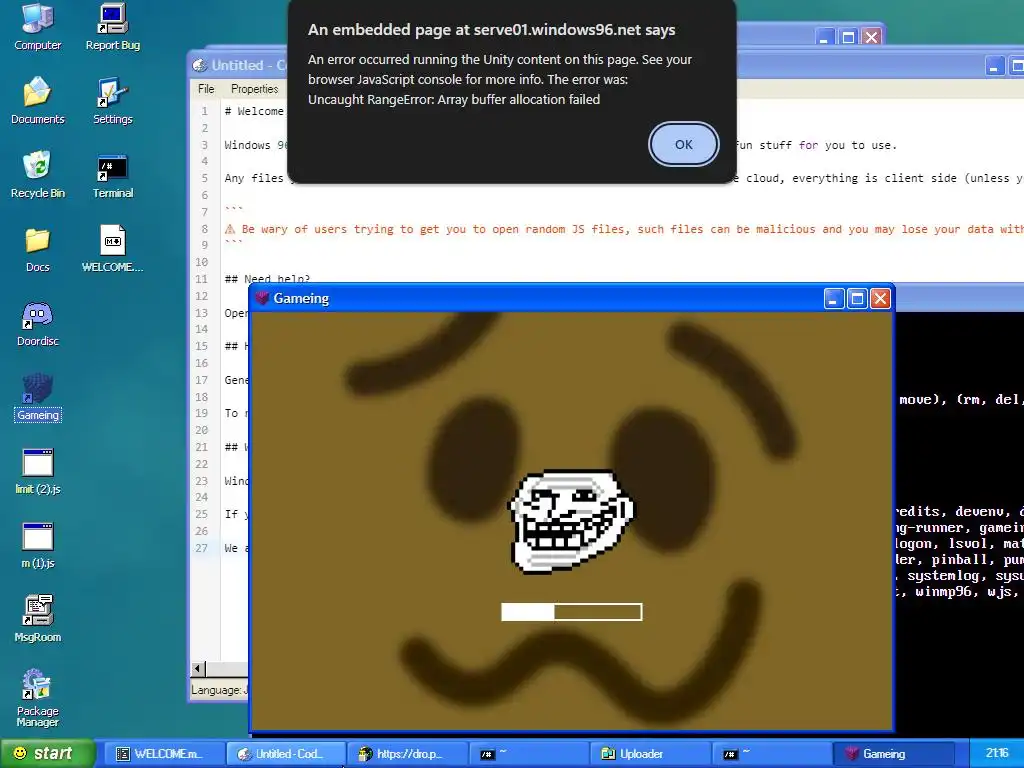1024x768 pixels.
Task: Minimize the Gameing window
Action: (x=834, y=298)
